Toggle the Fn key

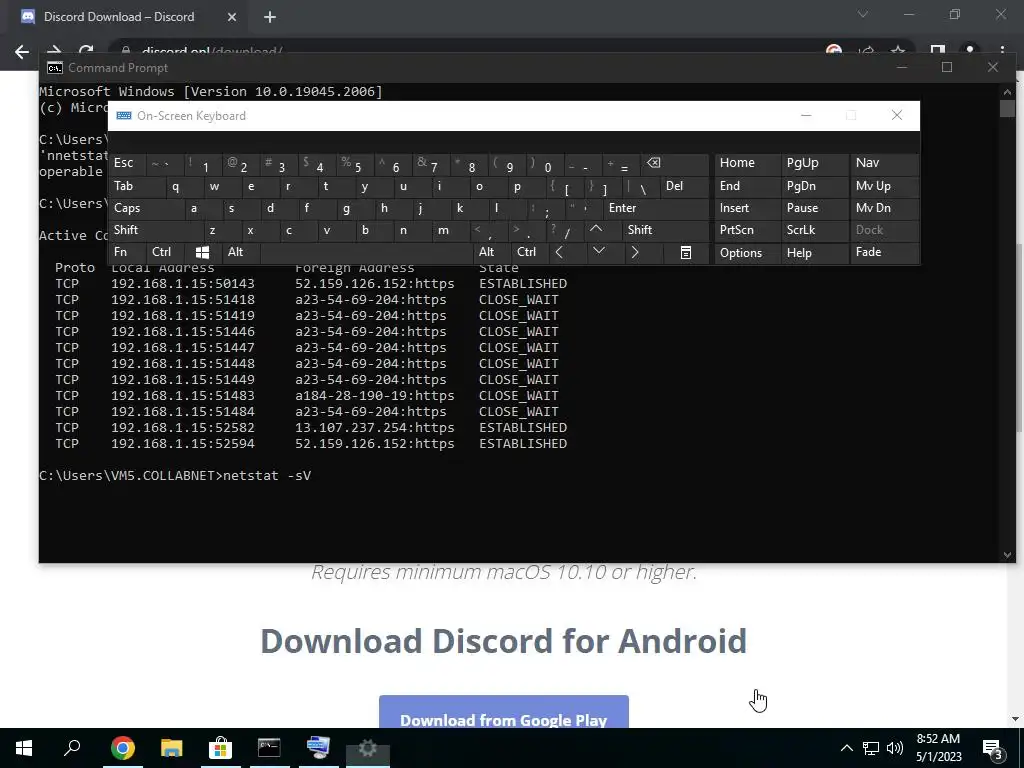coord(127,252)
